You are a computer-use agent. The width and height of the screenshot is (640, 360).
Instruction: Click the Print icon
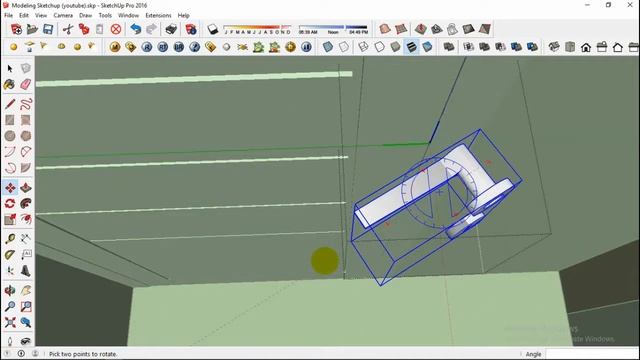pos(171,29)
